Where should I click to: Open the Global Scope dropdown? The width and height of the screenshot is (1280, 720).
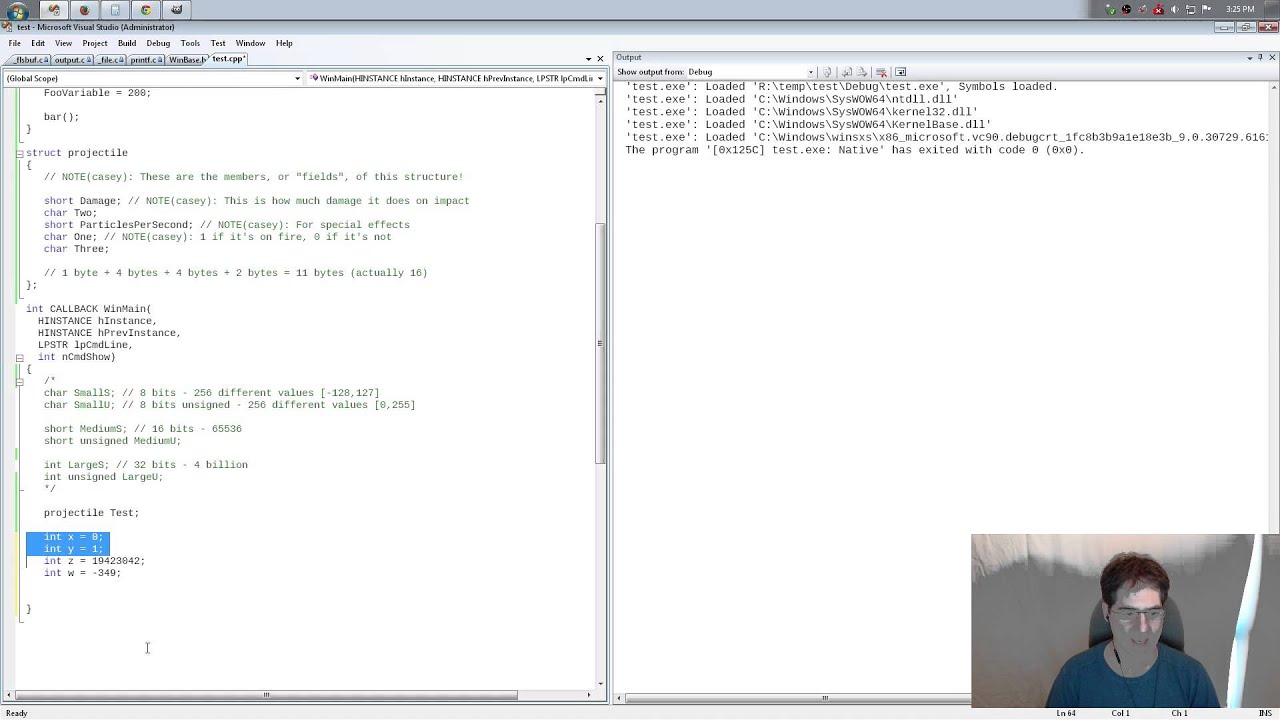click(152, 78)
